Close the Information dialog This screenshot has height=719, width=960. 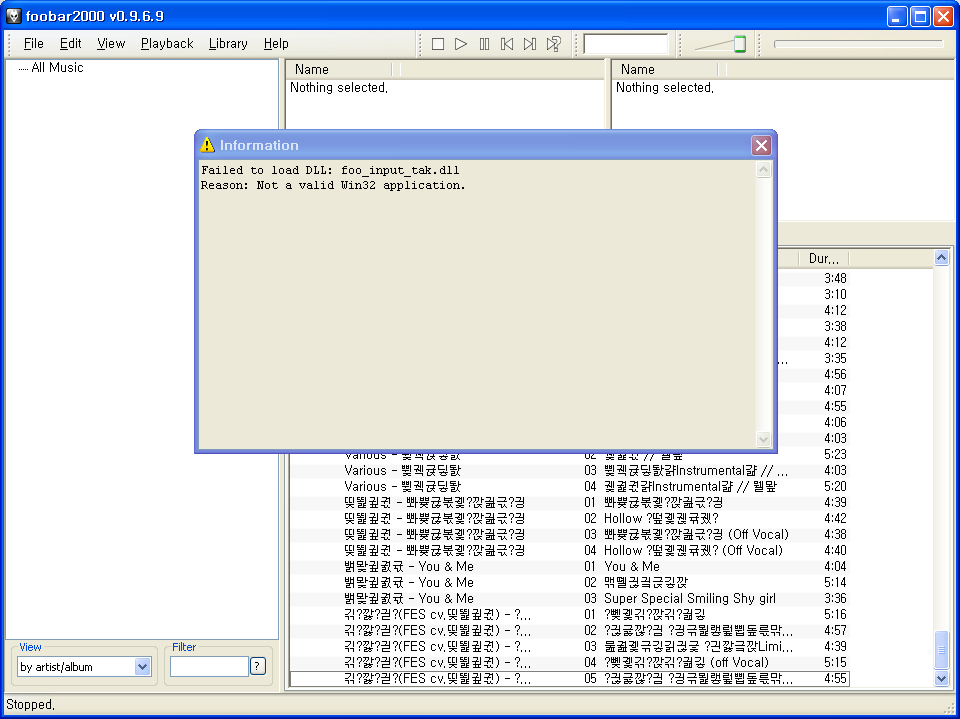click(x=761, y=145)
